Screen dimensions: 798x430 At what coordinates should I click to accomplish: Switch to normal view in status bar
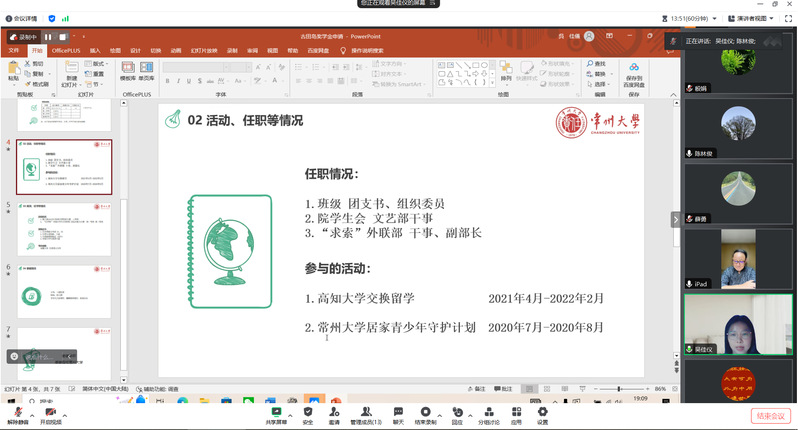click(x=529, y=389)
